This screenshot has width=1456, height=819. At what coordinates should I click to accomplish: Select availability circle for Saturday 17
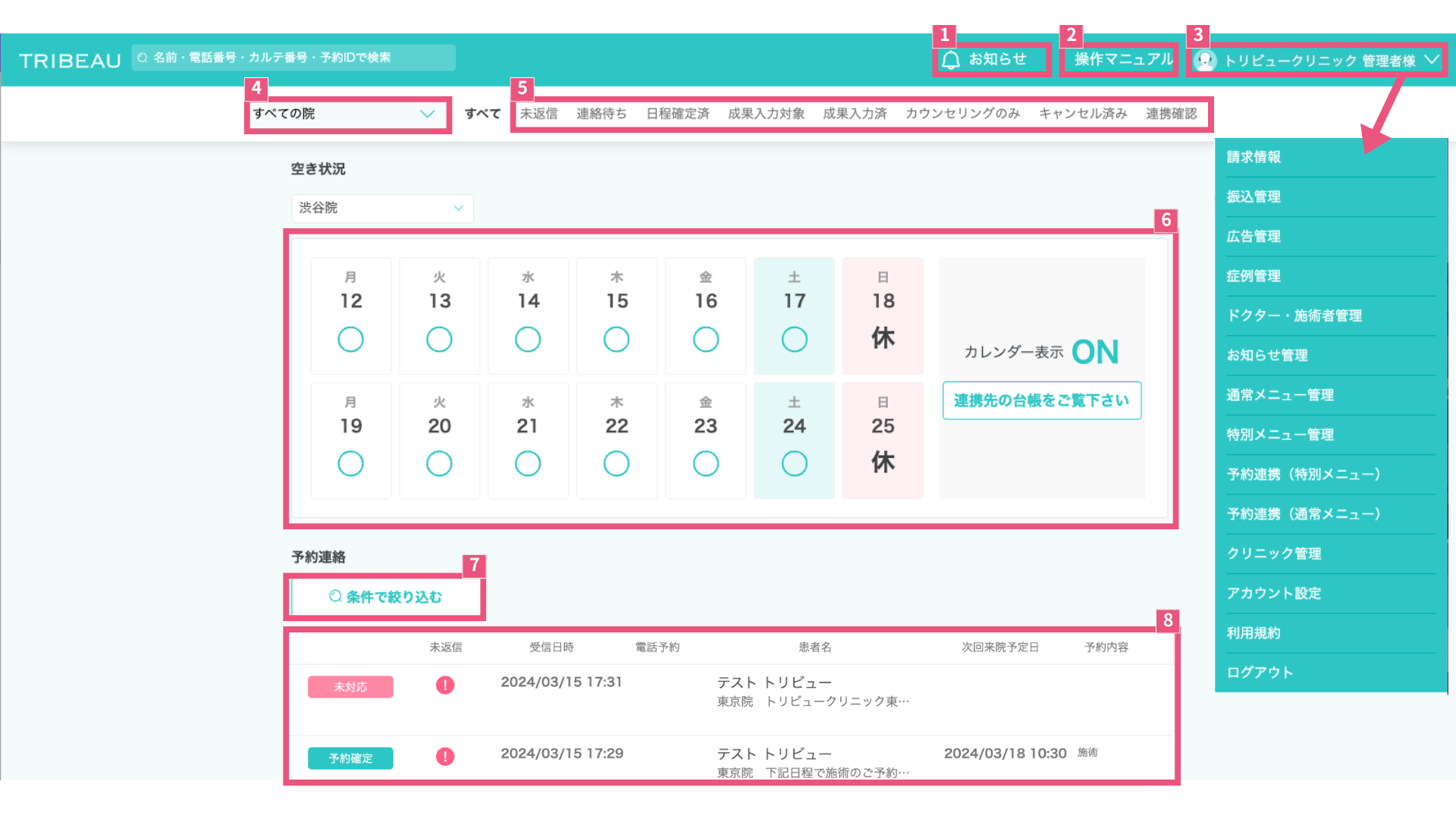tap(794, 339)
